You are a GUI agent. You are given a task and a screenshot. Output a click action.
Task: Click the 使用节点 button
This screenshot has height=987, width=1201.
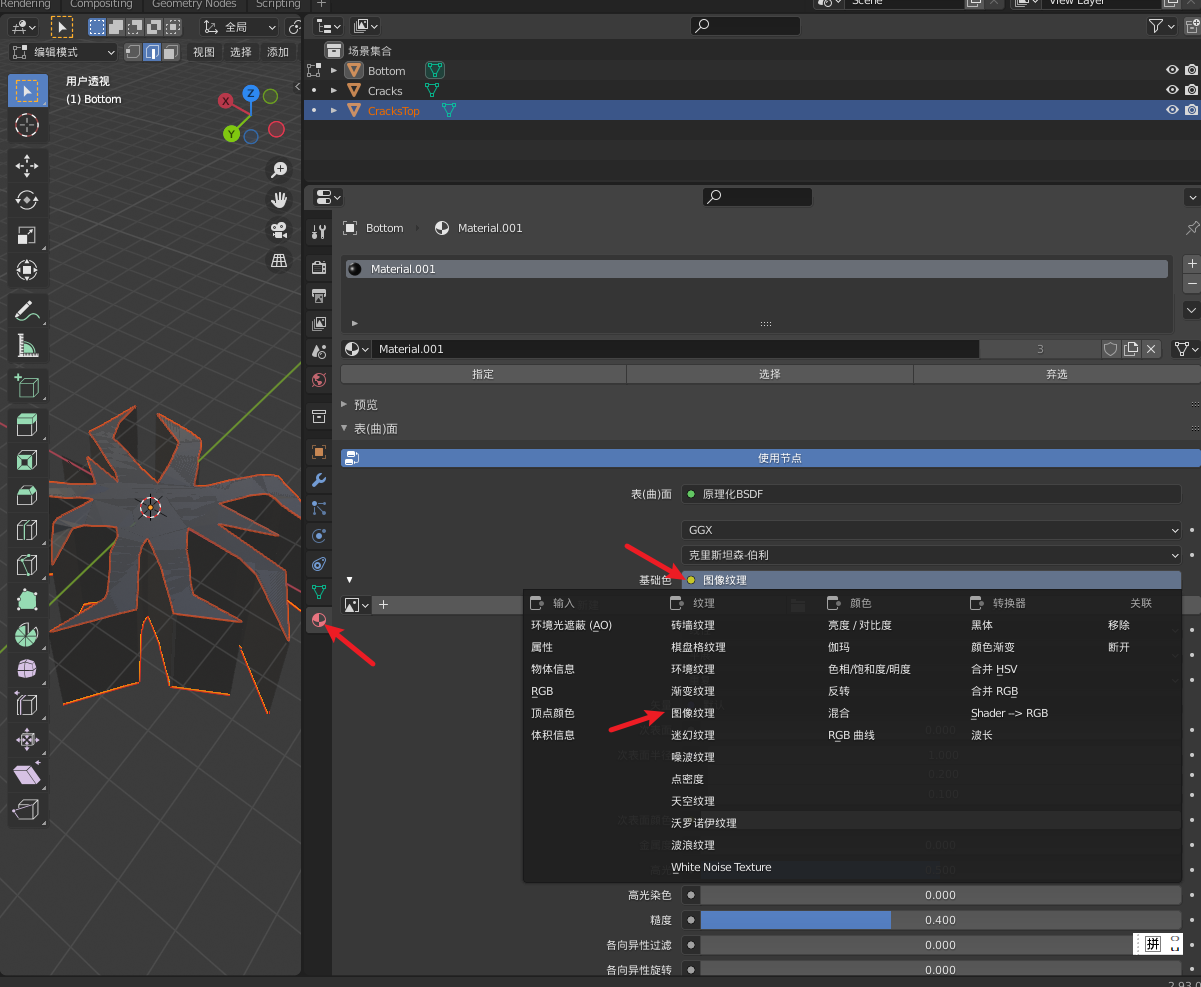coord(770,458)
